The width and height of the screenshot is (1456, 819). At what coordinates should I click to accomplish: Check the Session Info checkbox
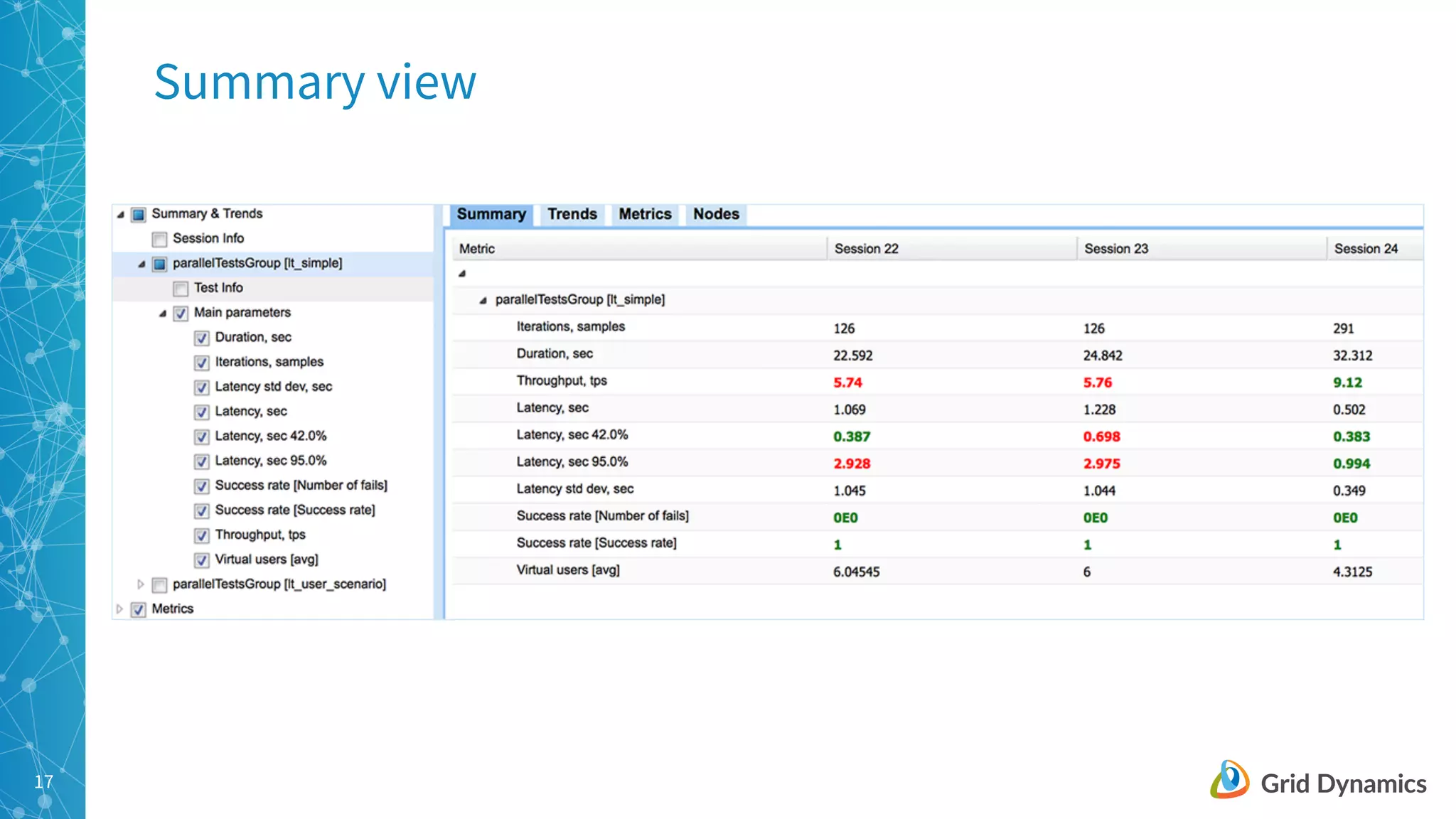point(159,239)
